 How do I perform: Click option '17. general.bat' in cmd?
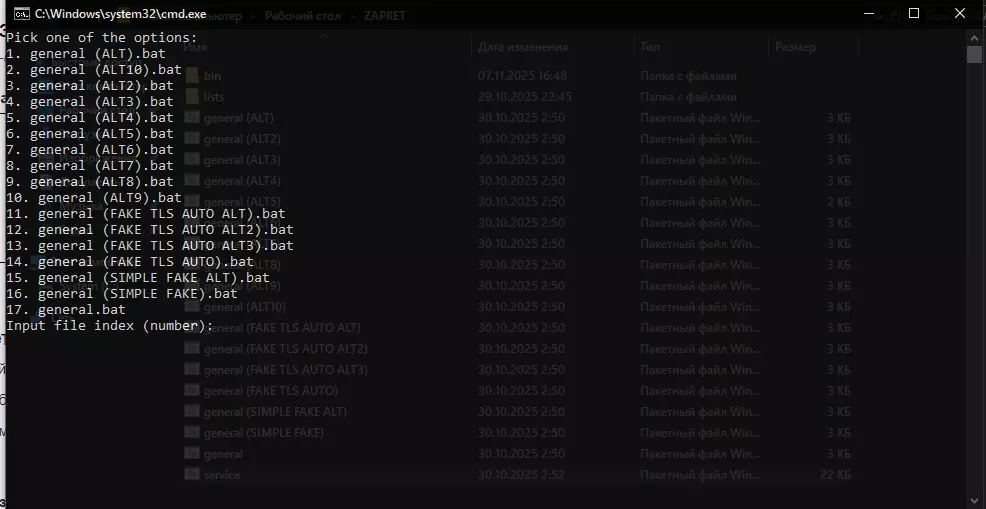click(x=66, y=310)
